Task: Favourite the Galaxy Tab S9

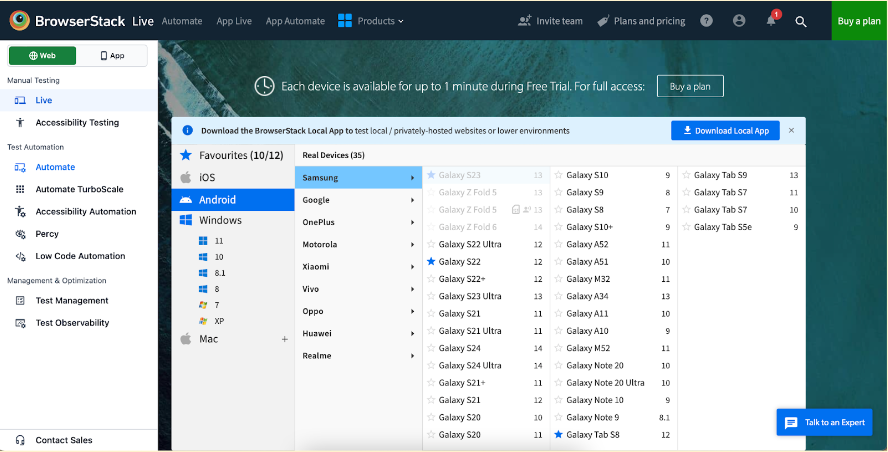Action: point(686,175)
